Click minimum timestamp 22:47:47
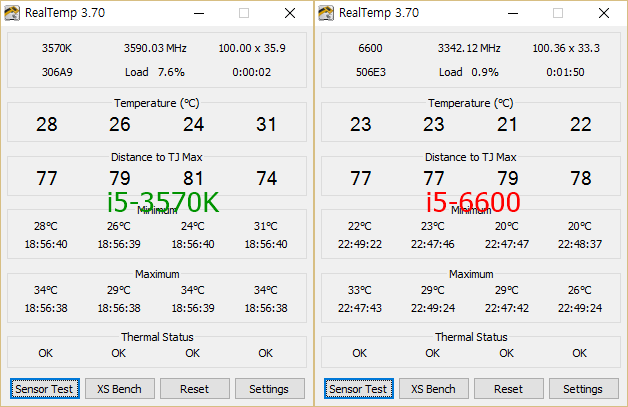 click(507, 244)
